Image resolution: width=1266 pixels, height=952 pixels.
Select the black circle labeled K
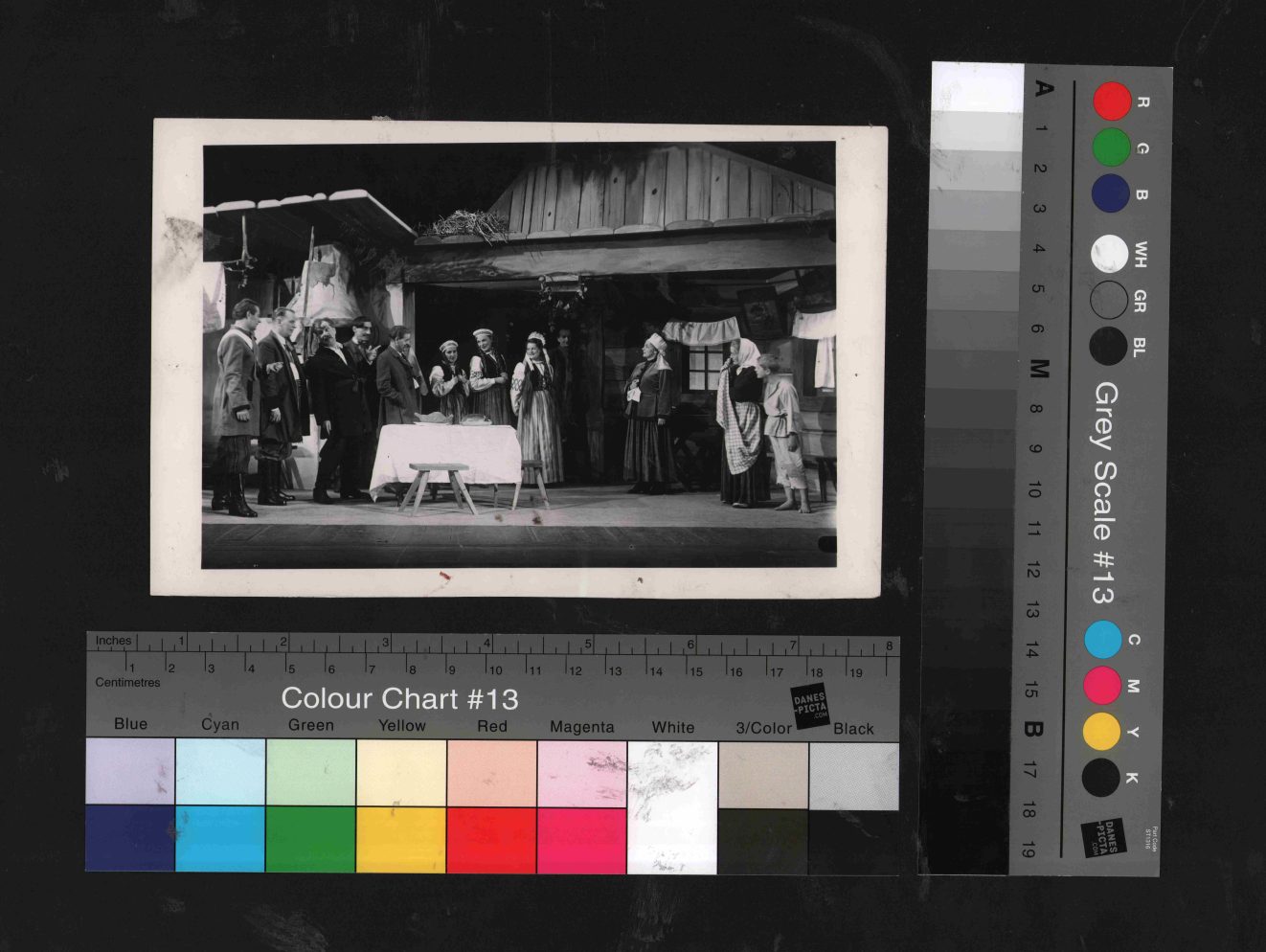click(1101, 778)
